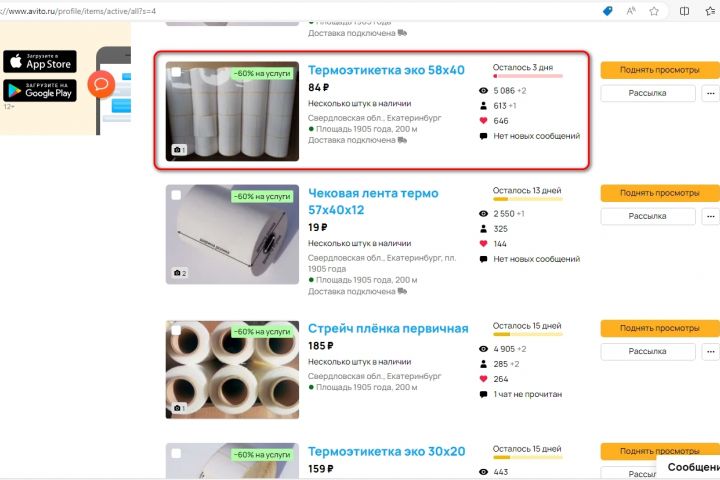Click the 84 ₽ price text

[319, 87]
